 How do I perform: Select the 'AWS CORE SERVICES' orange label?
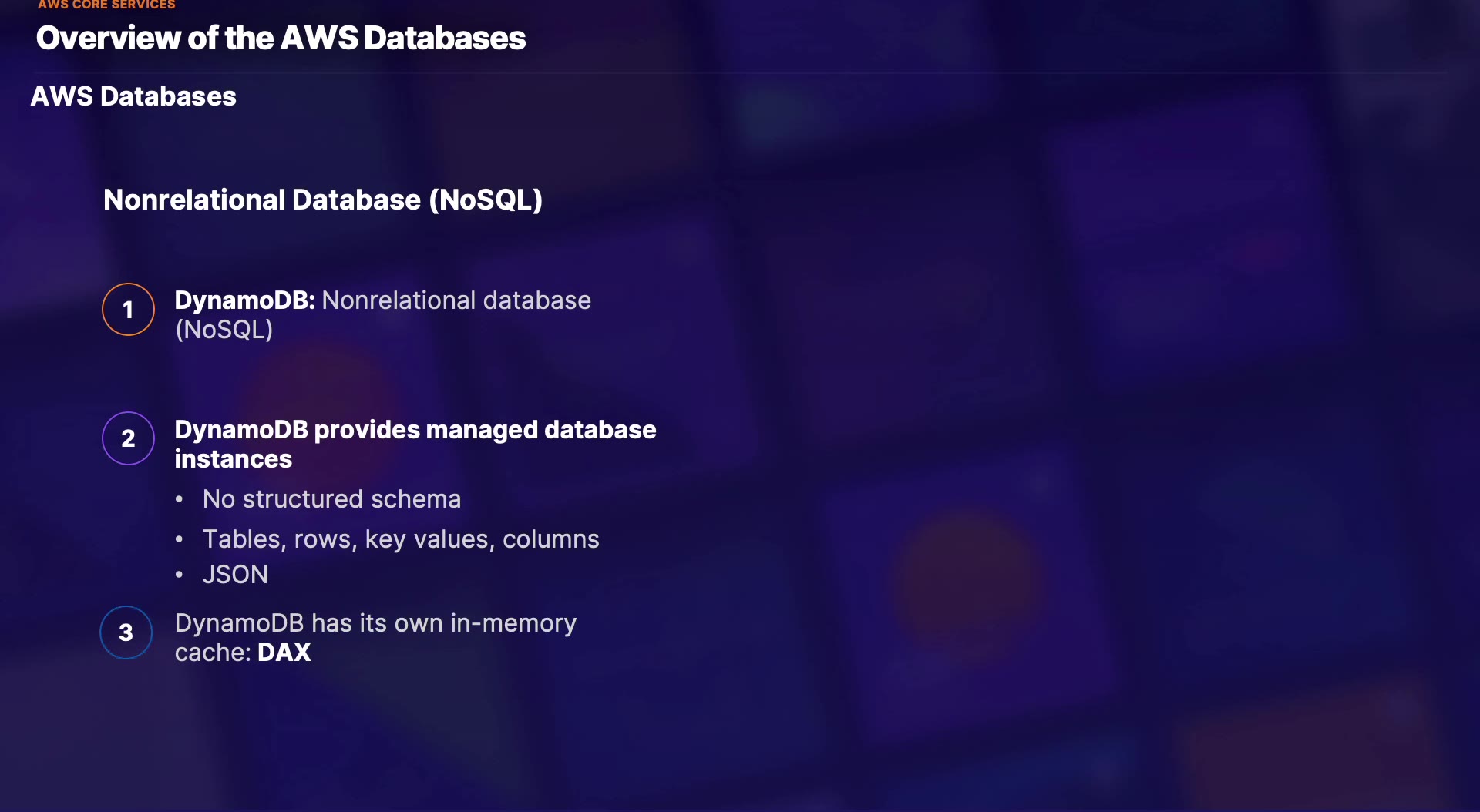point(106,5)
